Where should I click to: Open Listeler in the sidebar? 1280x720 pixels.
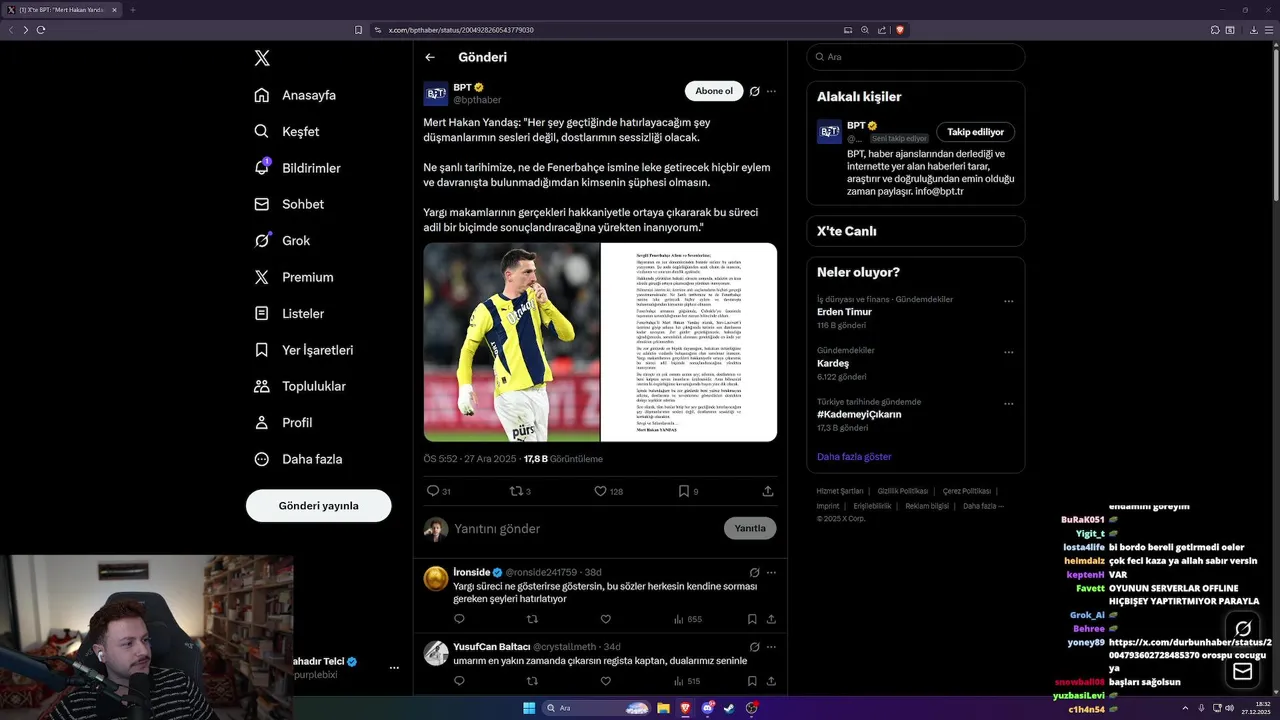(289, 313)
